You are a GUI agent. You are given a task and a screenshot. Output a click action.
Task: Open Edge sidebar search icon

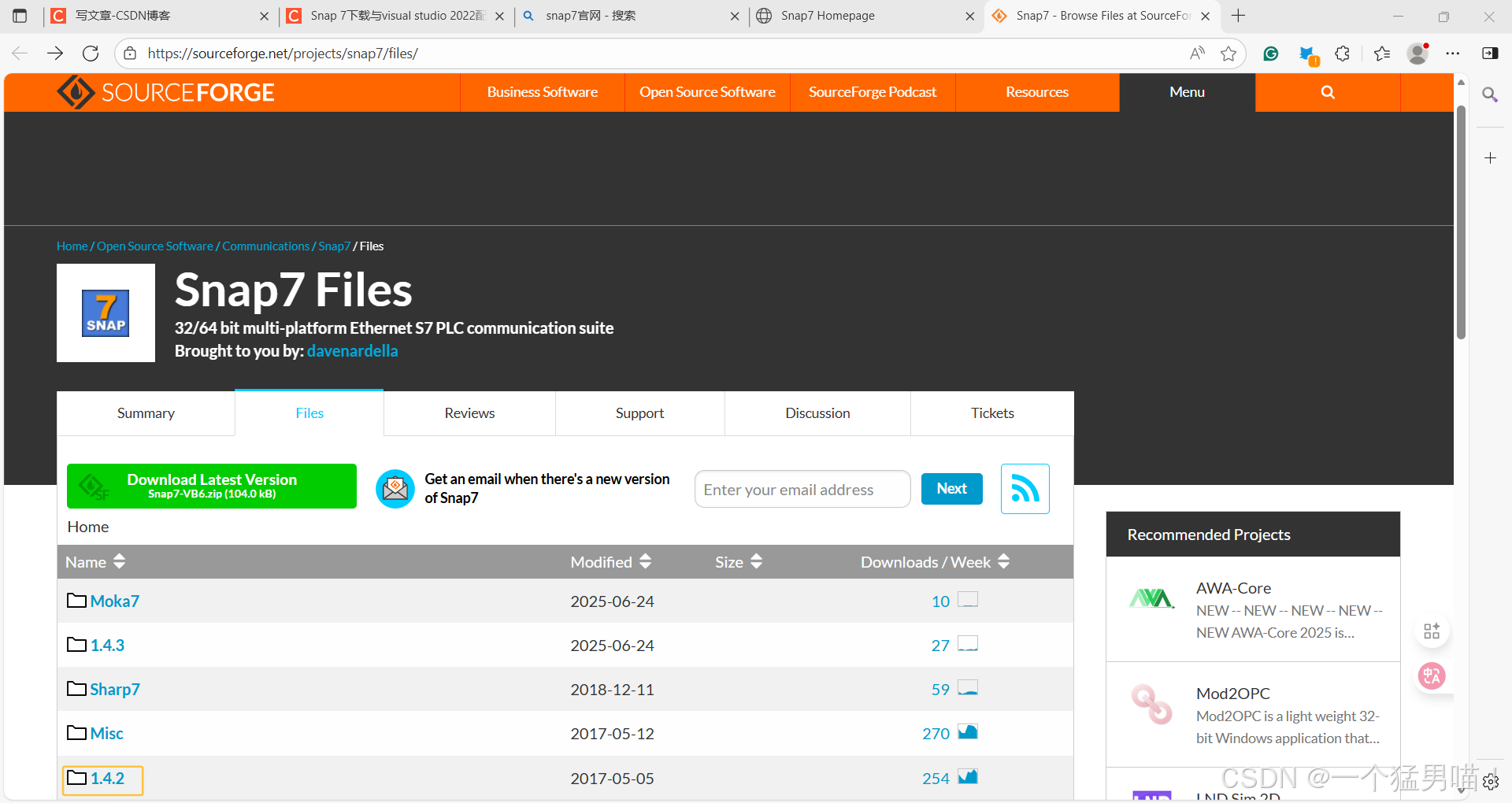click(x=1489, y=94)
